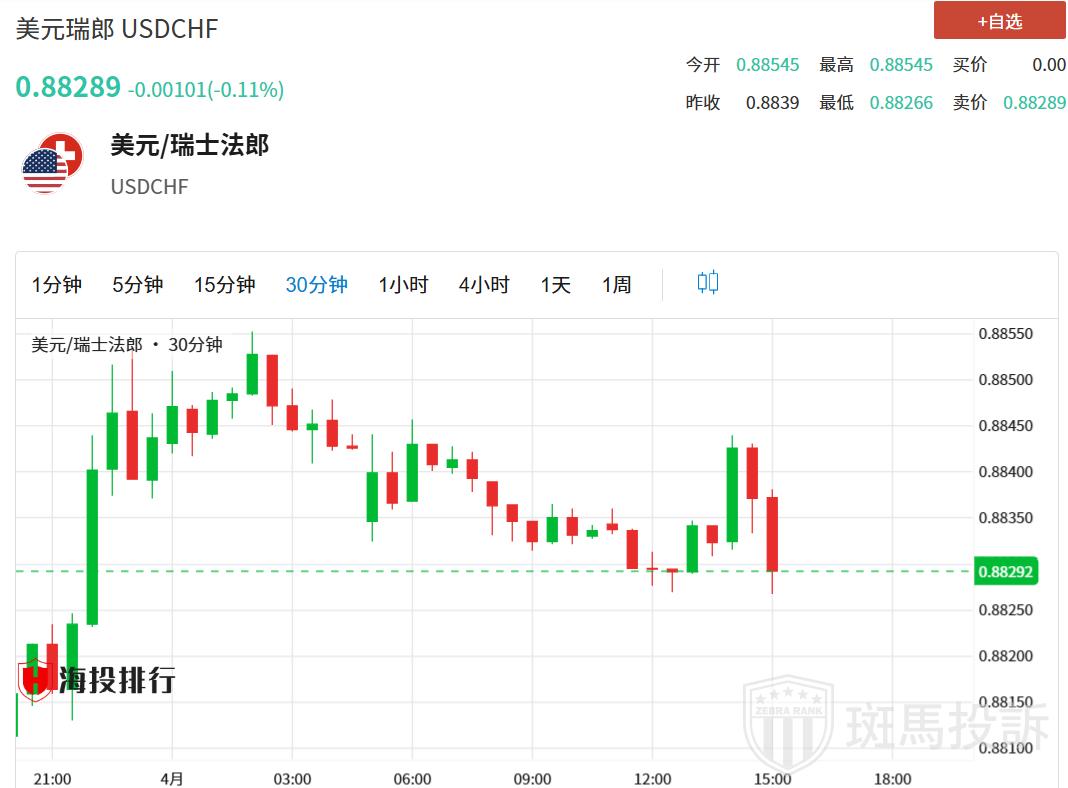Image resolution: width=1068 pixels, height=788 pixels.
Task: Click the 美元/瑞士法郎 · 30分钟 chart legend
Action: pos(127,345)
